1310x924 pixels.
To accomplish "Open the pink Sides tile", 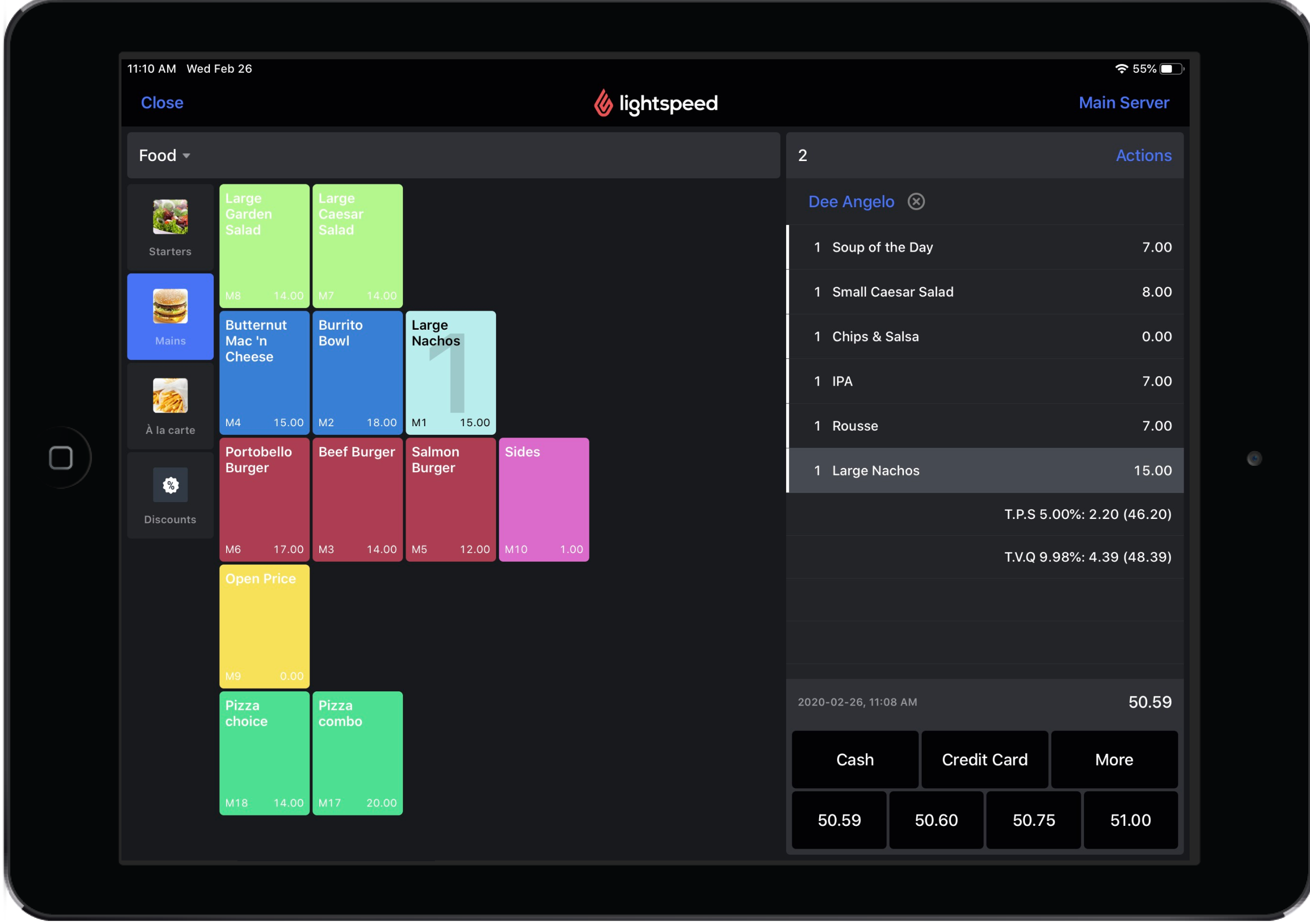I will 544,500.
